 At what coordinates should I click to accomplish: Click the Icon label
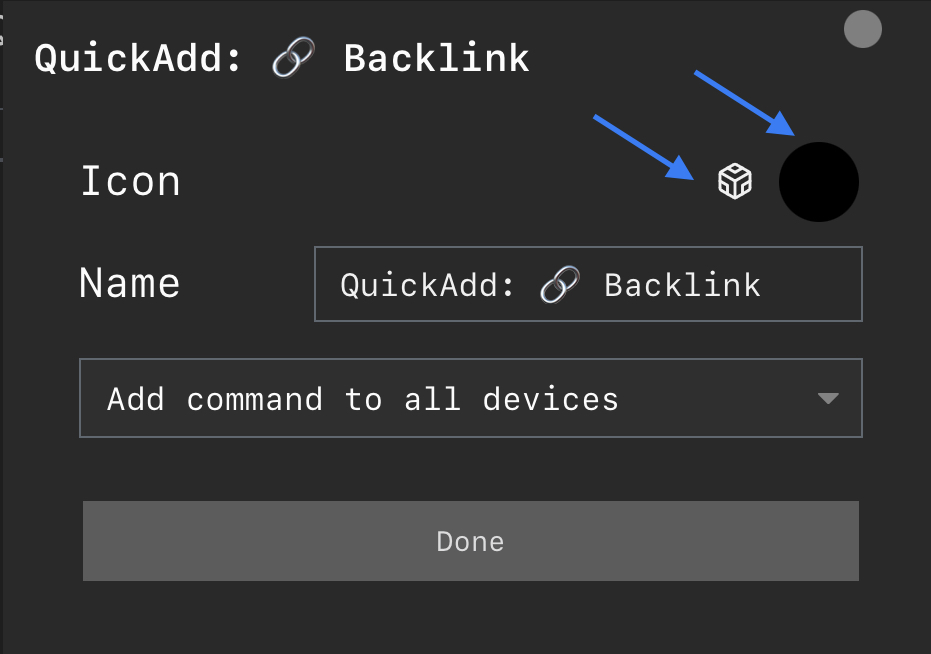(130, 182)
